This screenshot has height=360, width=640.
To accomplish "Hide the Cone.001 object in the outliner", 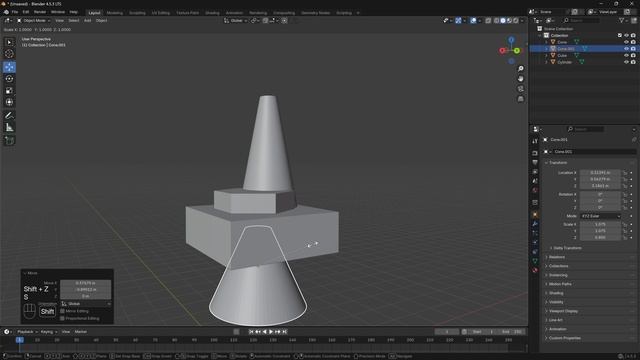I will click(626, 49).
